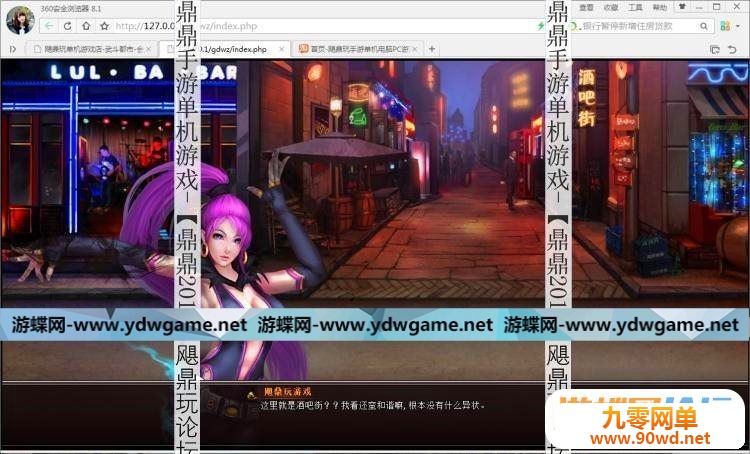Restore closed tab with undo arrow icon
750x454 pixels.
(x=732, y=49)
